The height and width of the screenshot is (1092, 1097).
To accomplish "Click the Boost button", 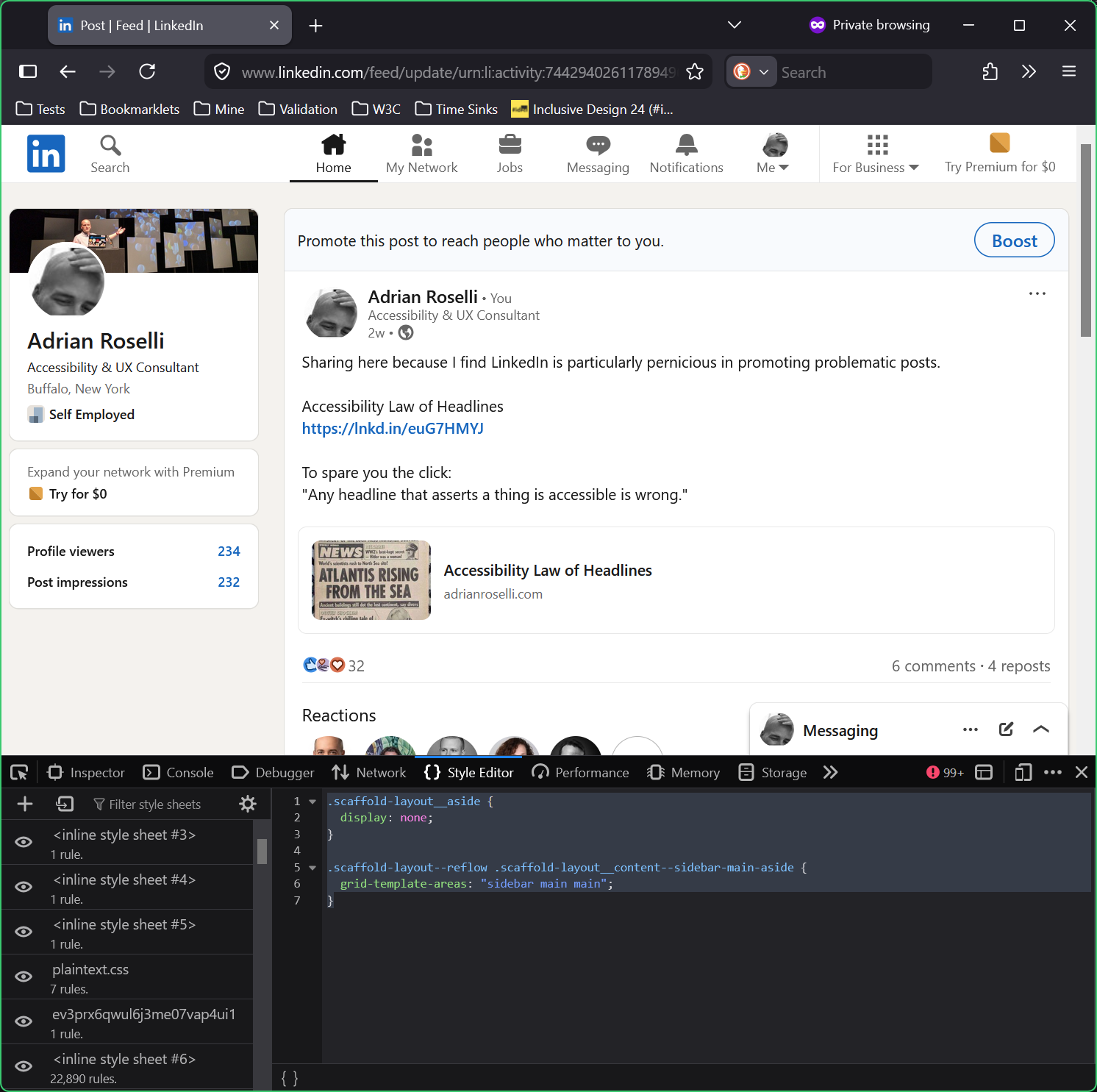I will tap(1014, 240).
